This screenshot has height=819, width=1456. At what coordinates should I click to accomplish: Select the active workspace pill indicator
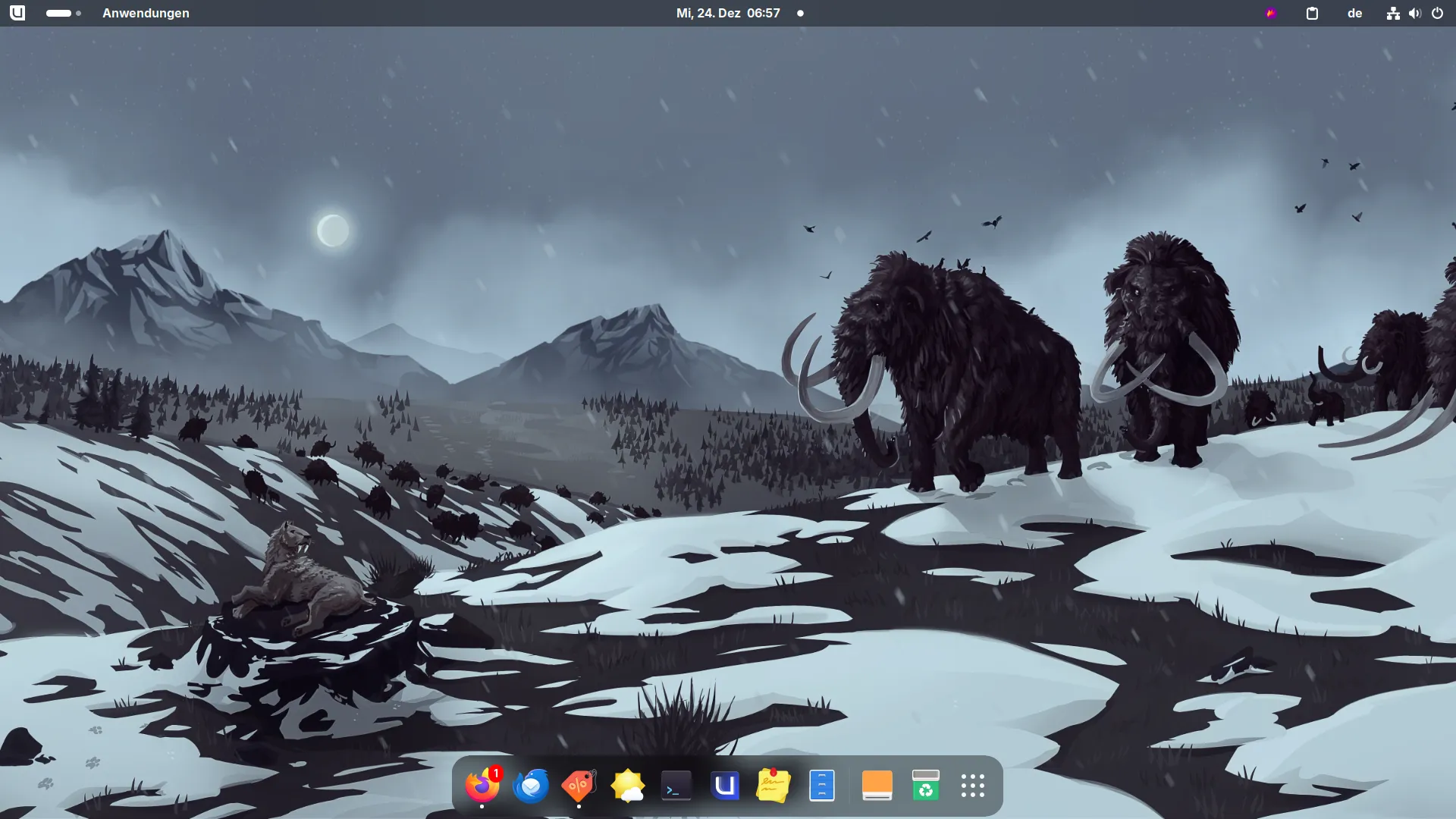pyautogui.click(x=58, y=13)
